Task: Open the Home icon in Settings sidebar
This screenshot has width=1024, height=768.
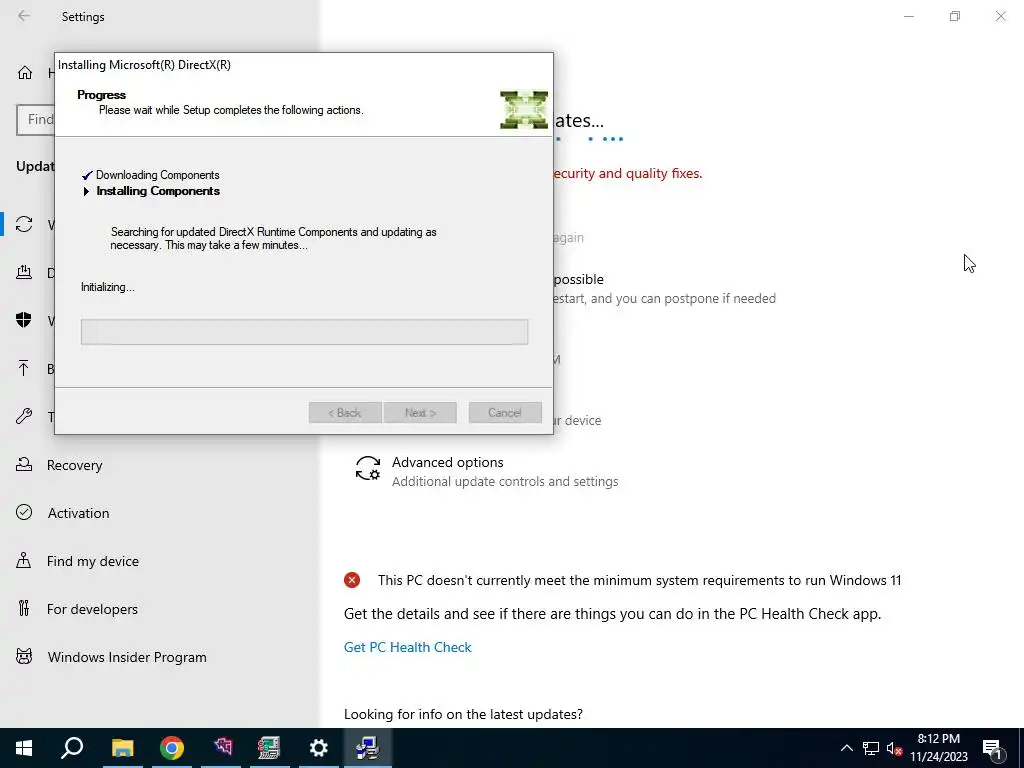Action: tap(25, 72)
